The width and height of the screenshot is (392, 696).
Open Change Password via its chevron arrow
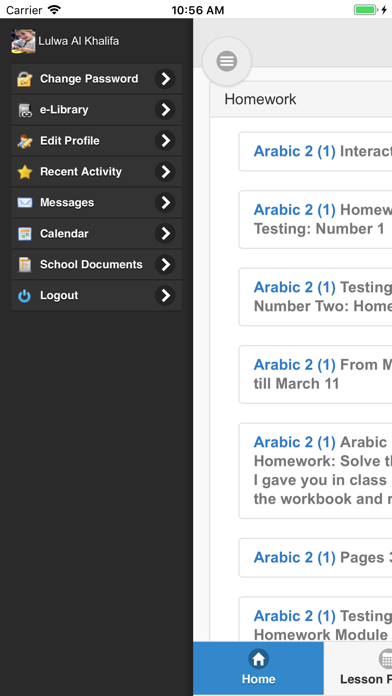pos(165,79)
